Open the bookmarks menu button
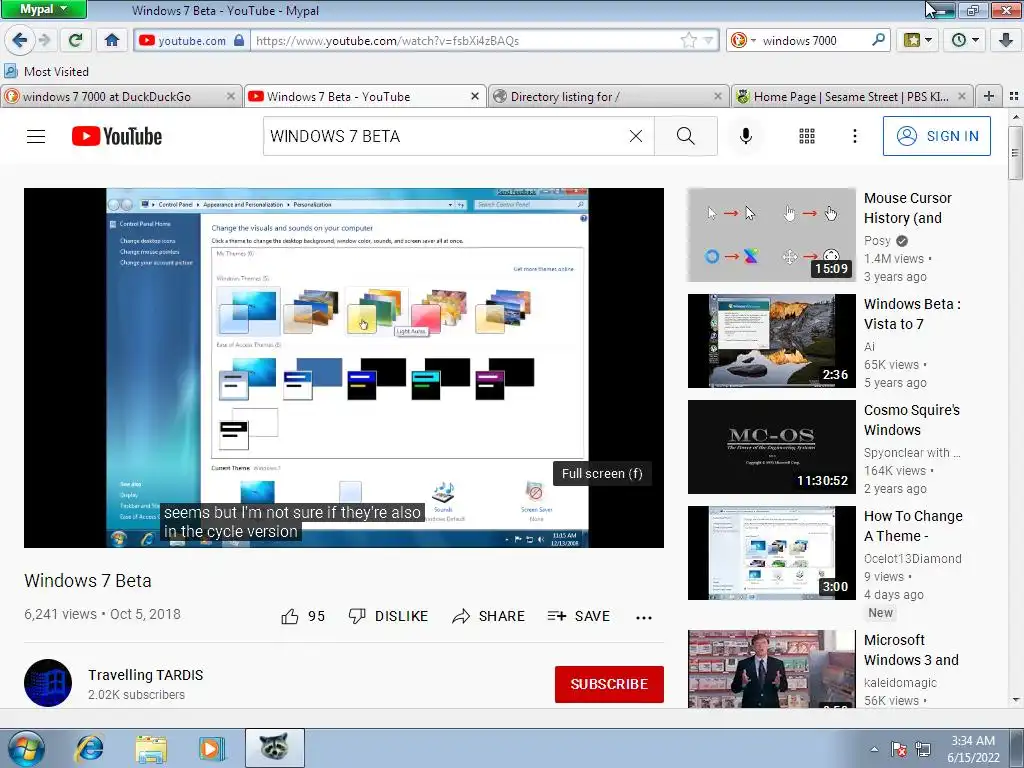This screenshot has height=768, width=1024. (918, 40)
